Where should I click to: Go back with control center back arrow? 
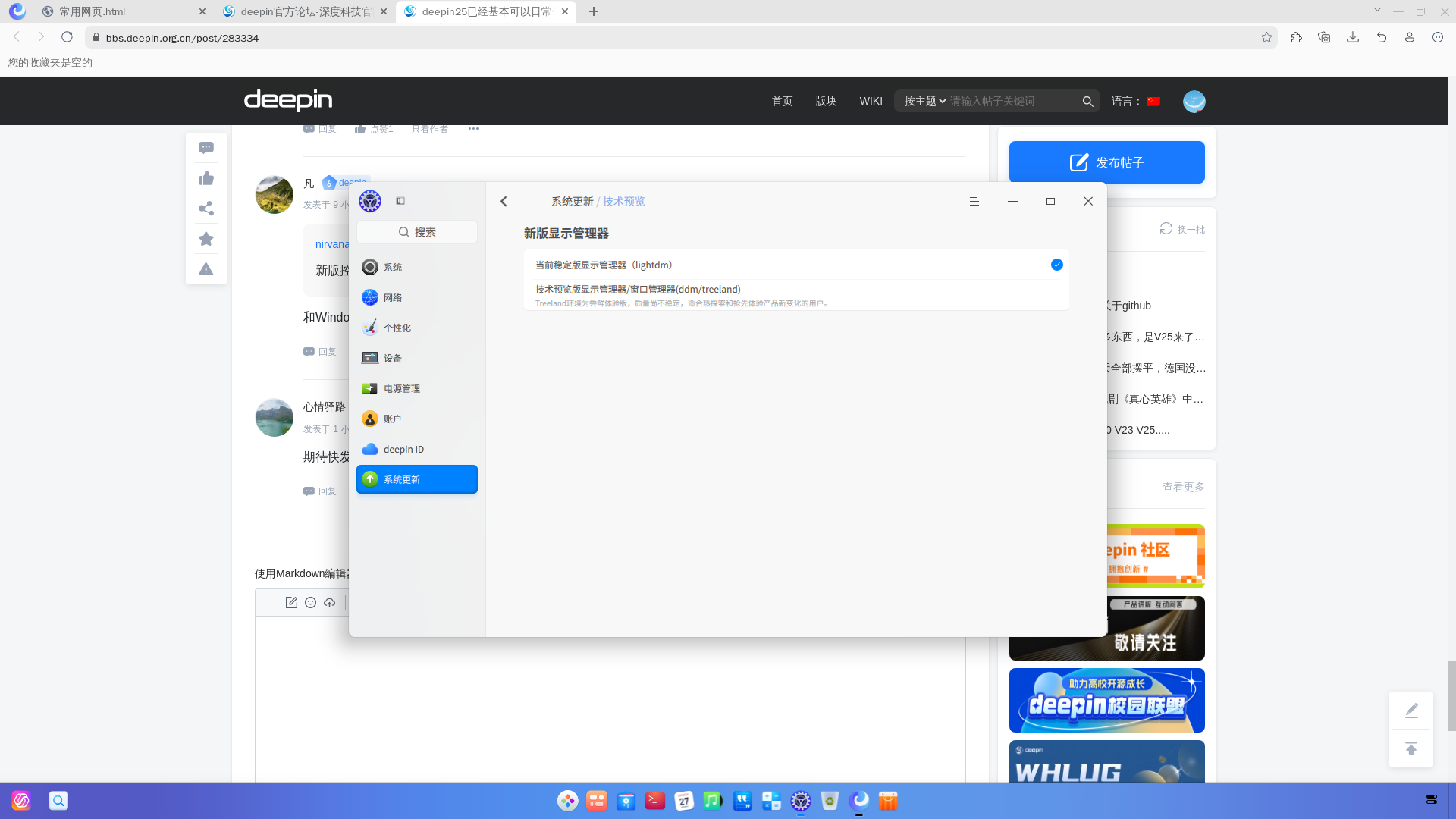pyautogui.click(x=504, y=201)
